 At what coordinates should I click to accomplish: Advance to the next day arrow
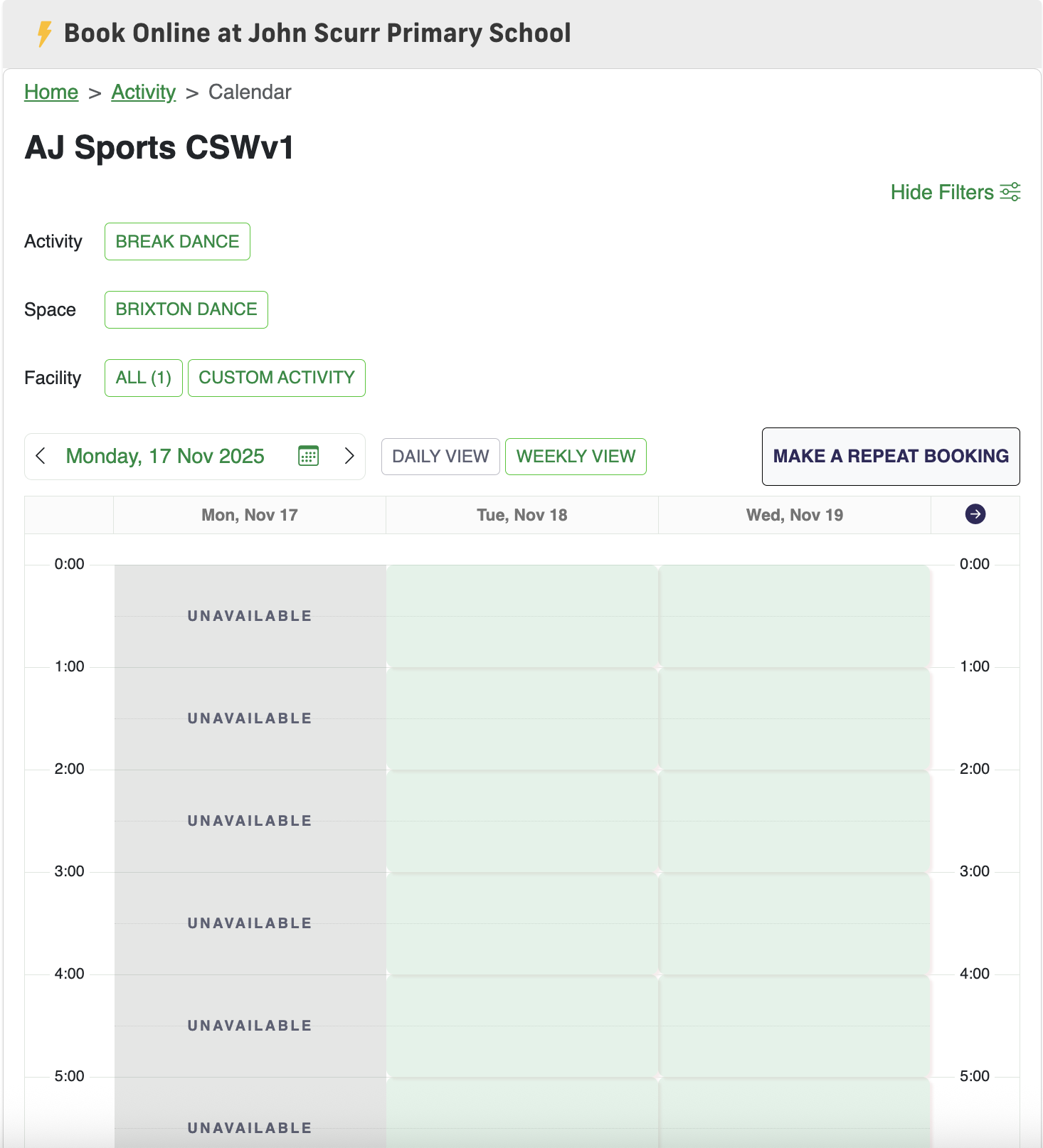(x=349, y=456)
